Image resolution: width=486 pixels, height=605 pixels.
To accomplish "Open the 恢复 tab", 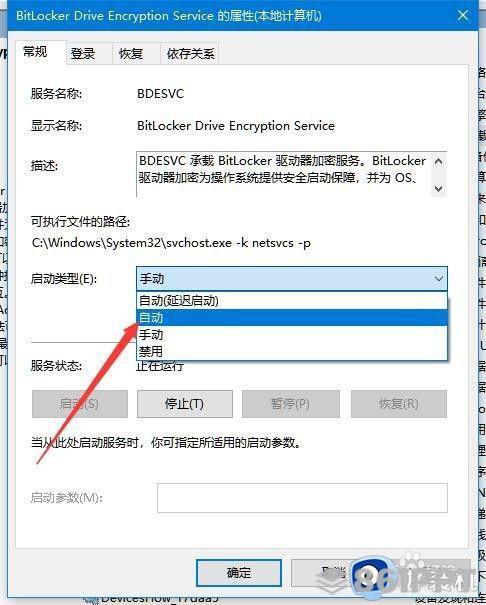I will [x=131, y=54].
